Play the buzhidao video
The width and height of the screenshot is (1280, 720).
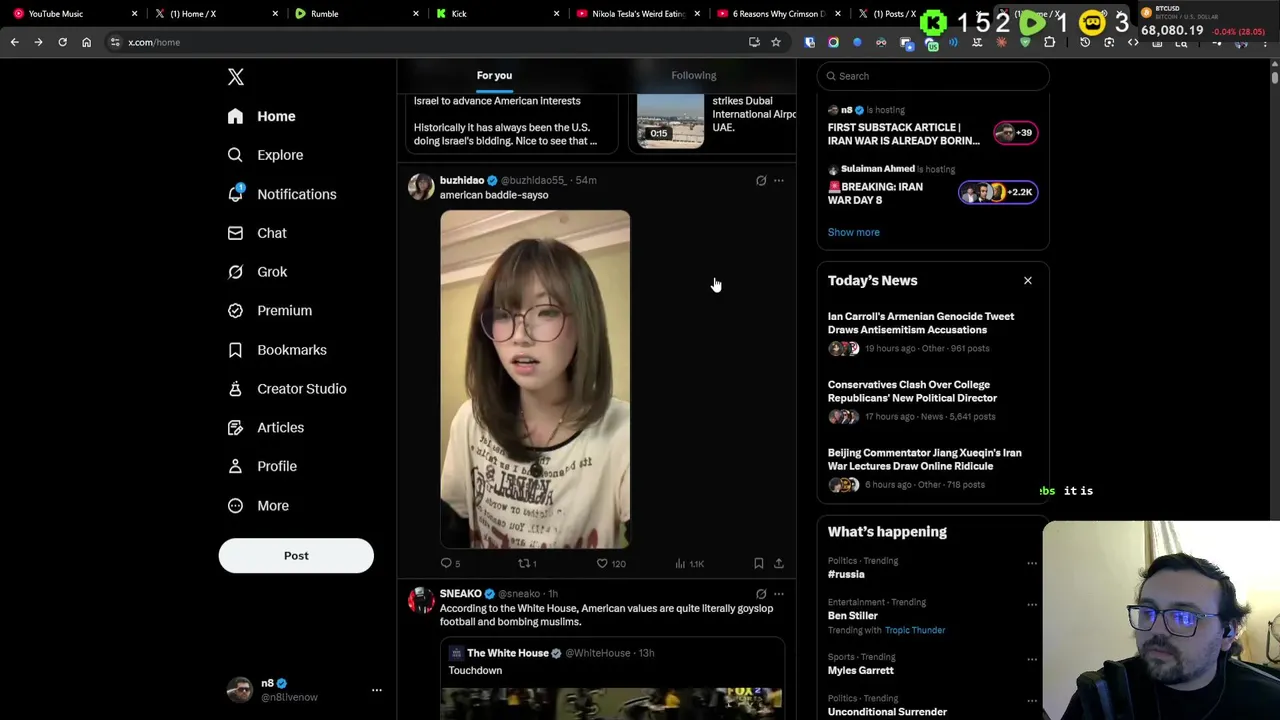pyautogui.click(x=535, y=379)
